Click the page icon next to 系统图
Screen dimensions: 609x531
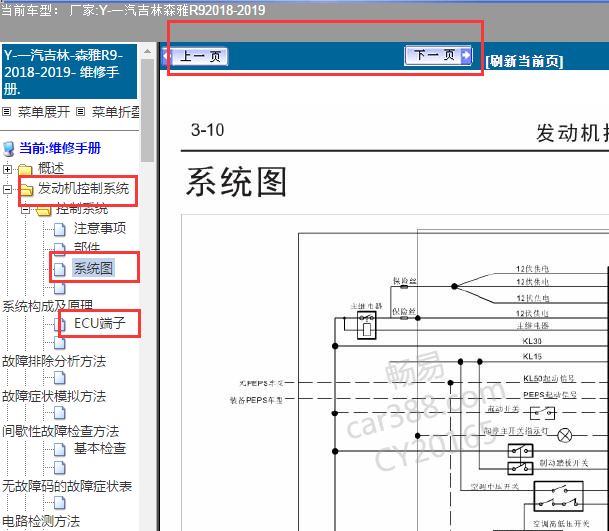pyautogui.click(x=59, y=269)
